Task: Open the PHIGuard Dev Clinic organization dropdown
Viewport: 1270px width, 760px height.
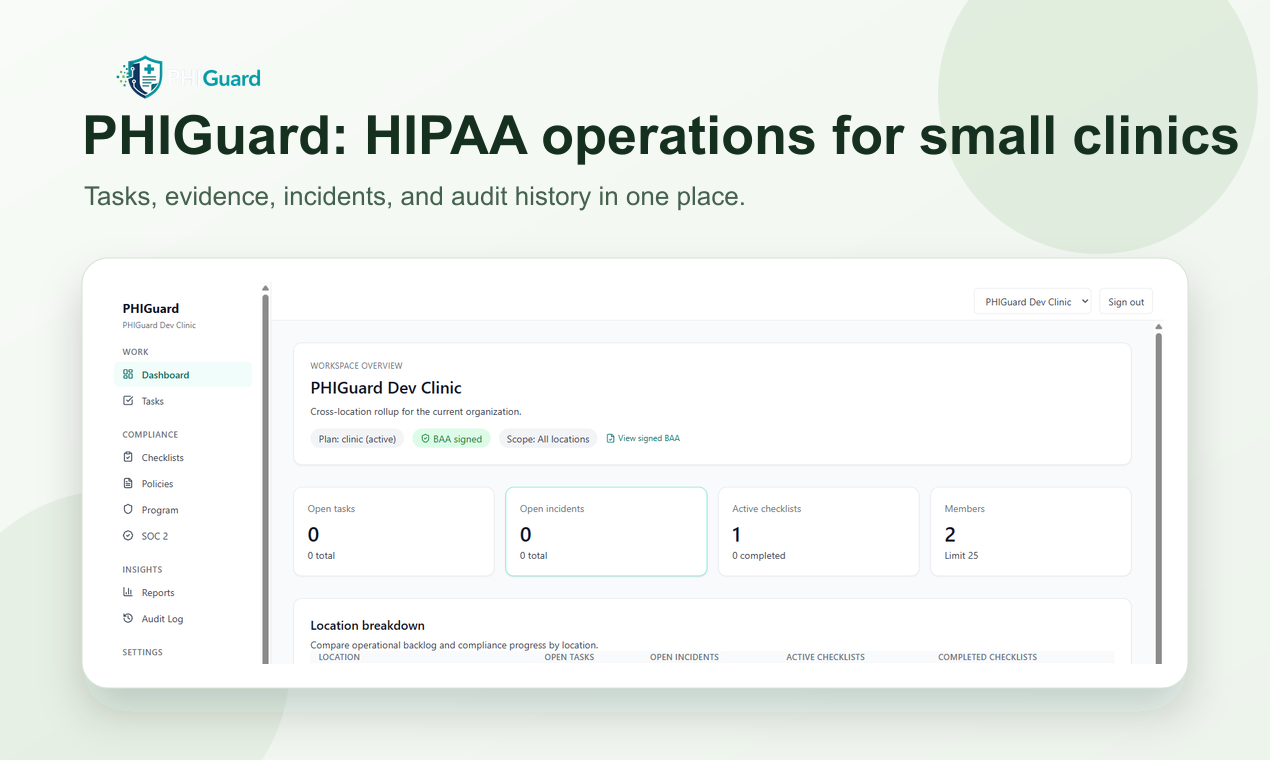Action: (x=1032, y=301)
